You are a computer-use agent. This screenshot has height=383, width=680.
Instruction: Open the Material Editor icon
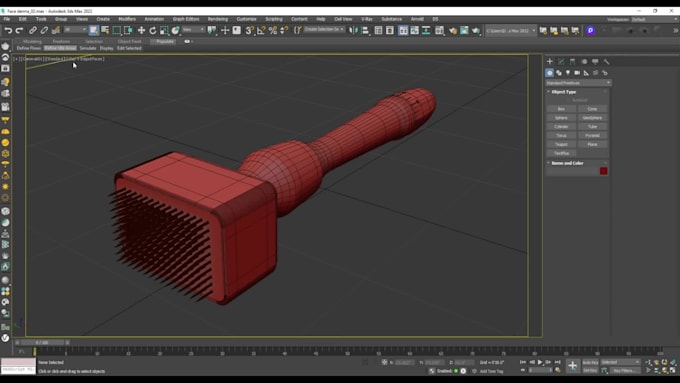[439, 30]
